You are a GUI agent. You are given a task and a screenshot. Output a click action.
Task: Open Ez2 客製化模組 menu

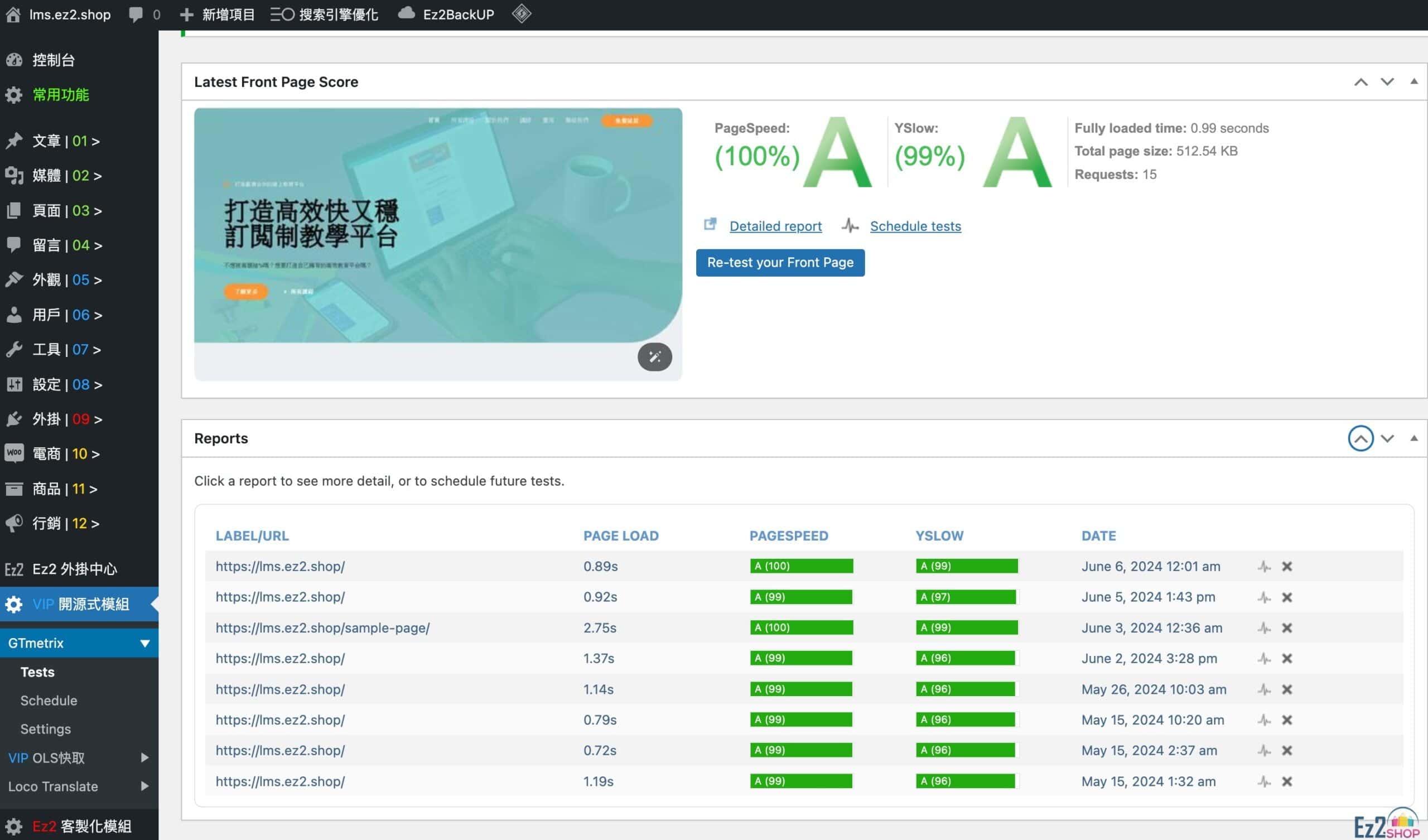coord(79,826)
